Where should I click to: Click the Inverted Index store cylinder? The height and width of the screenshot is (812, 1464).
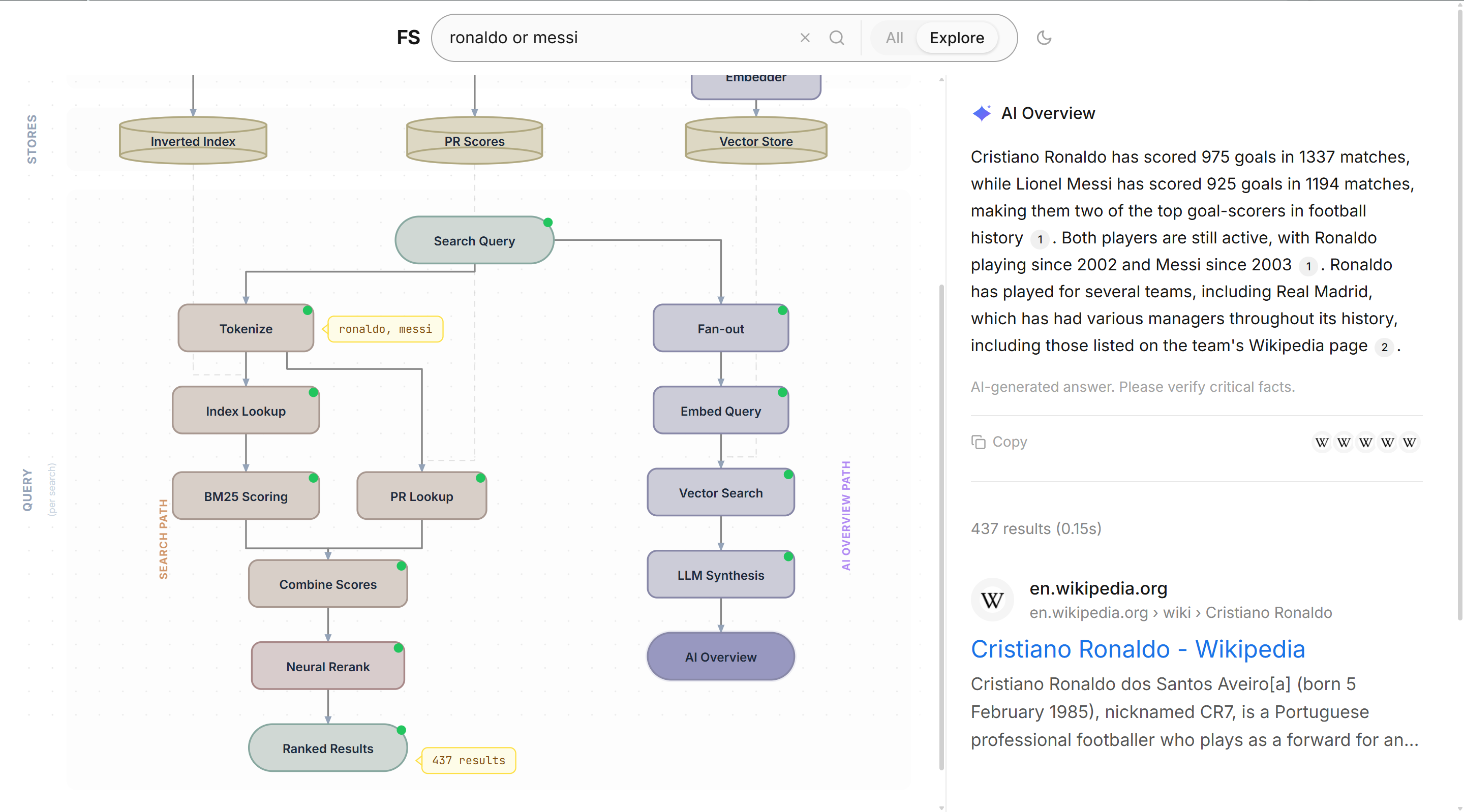click(x=193, y=140)
